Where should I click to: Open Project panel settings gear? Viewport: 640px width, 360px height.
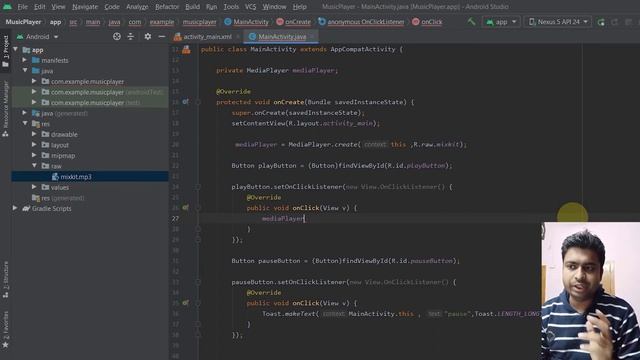pos(148,37)
